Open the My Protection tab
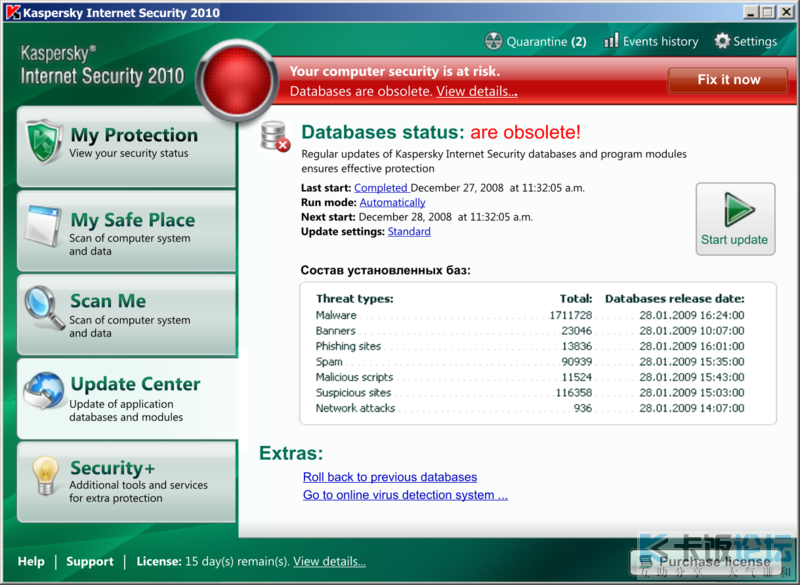This screenshot has height=585, width=800. 127,146
